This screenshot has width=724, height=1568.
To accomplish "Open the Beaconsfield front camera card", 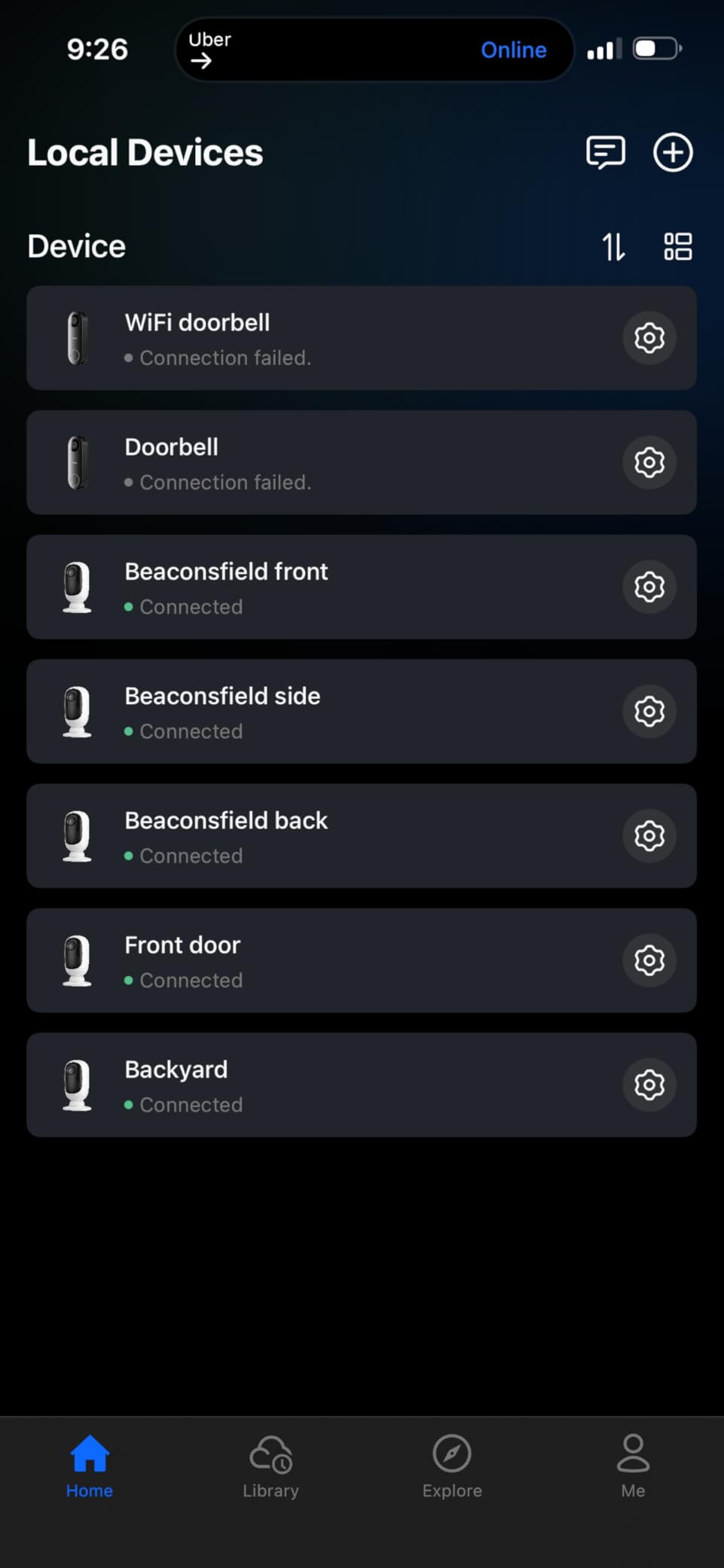I will tap(362, 587).
